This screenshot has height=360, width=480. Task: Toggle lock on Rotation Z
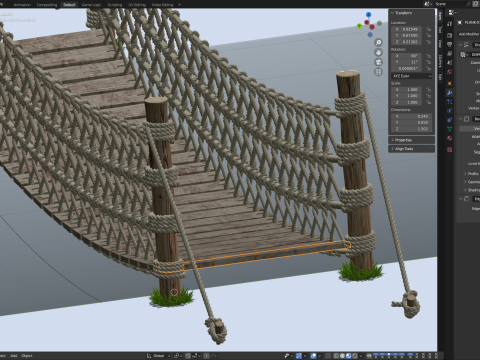(428, 68)
